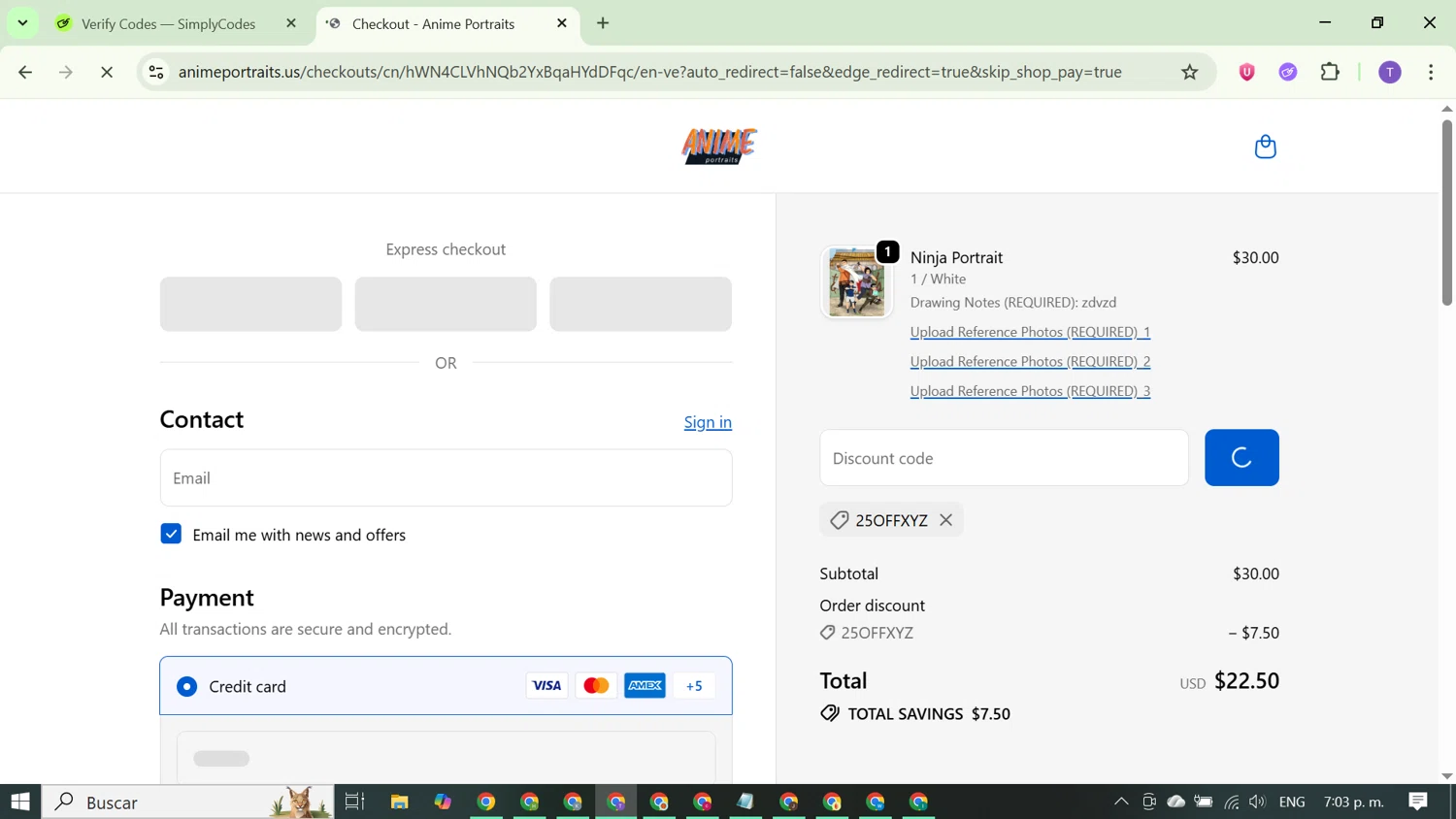Bookmark this page with the star icon
Screen dimensions: 1456x819
(1190, 72)
